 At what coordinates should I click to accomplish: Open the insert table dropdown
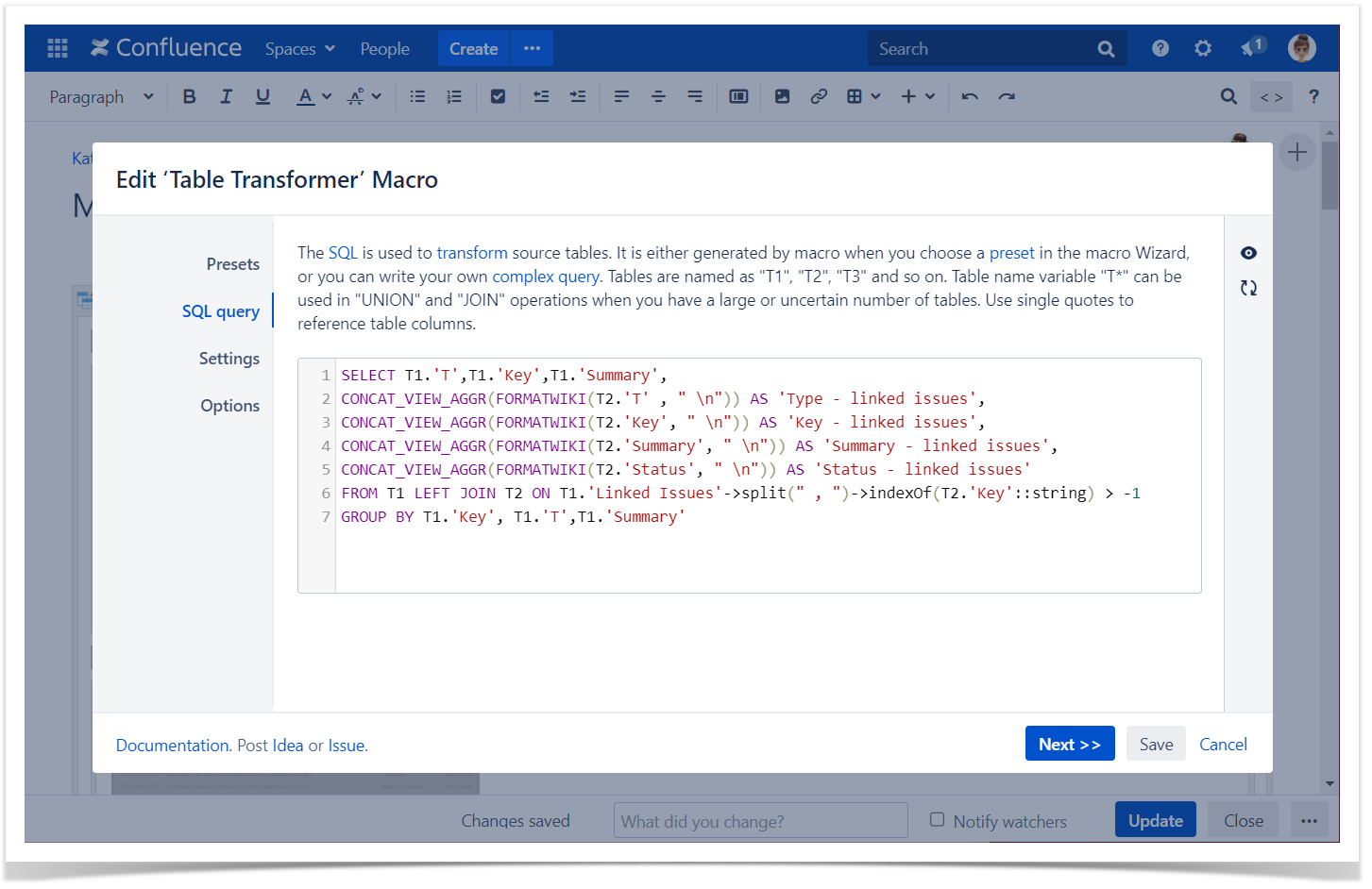coord(863,96)
